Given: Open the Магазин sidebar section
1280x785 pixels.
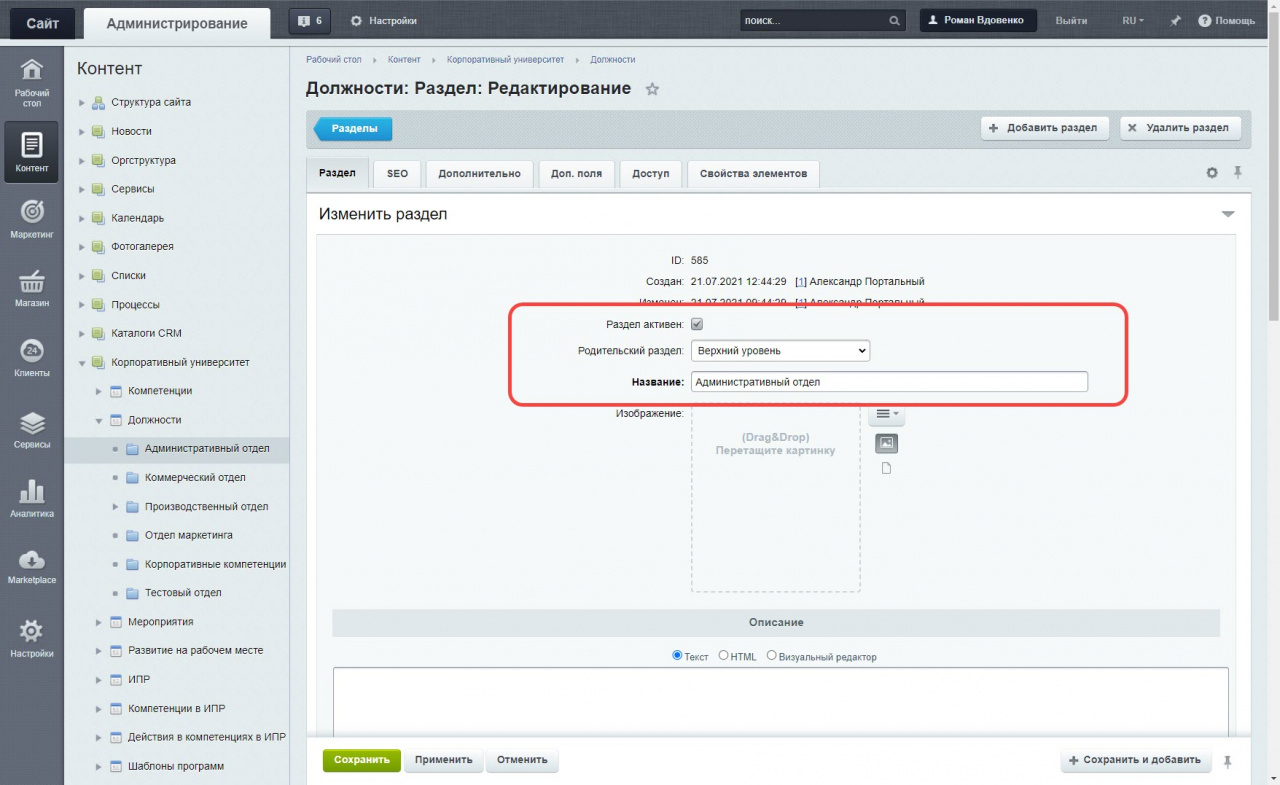Looking at the screenshot, I should click(x=32, y=288).
